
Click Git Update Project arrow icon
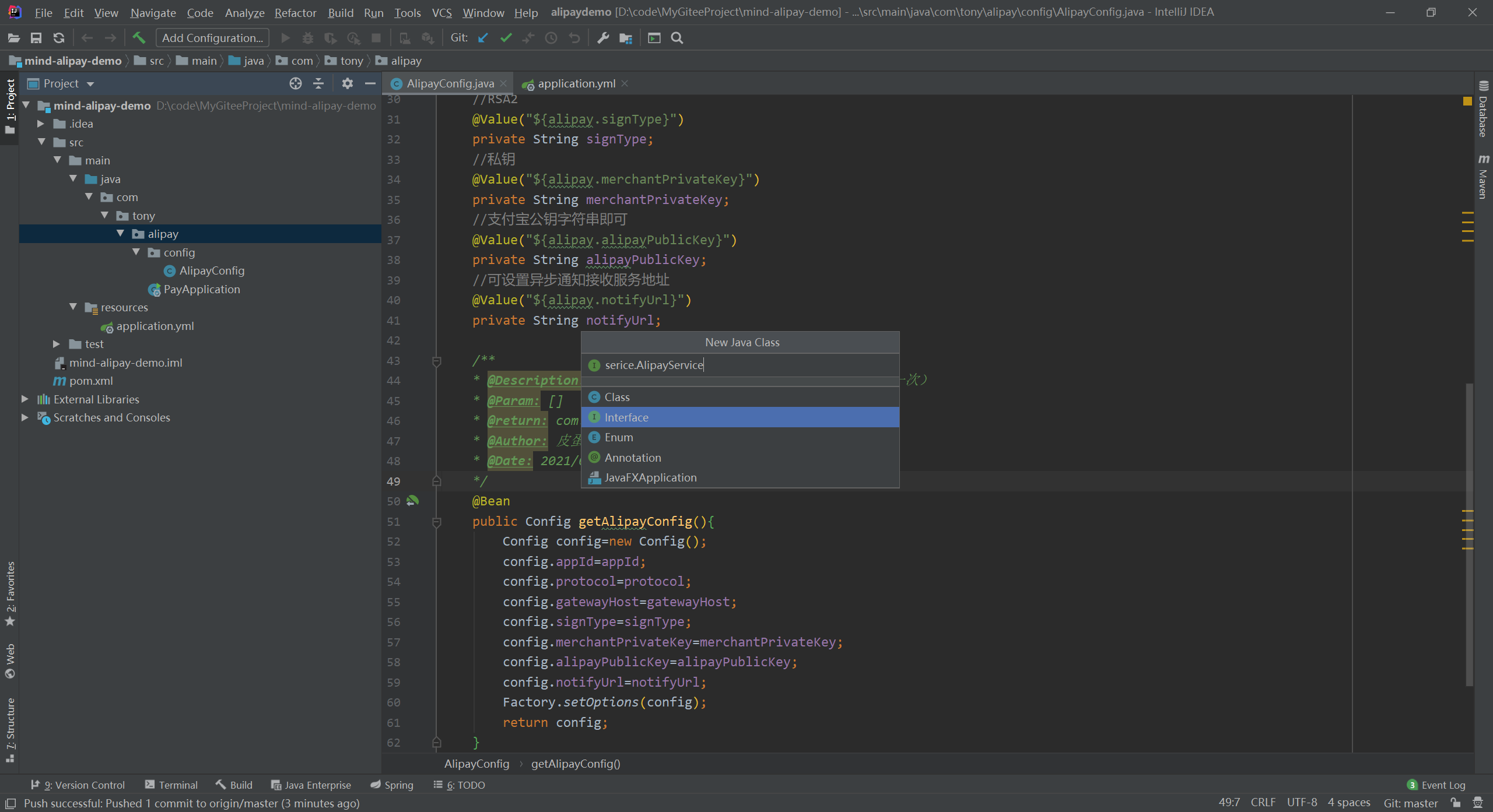point(483,38)
